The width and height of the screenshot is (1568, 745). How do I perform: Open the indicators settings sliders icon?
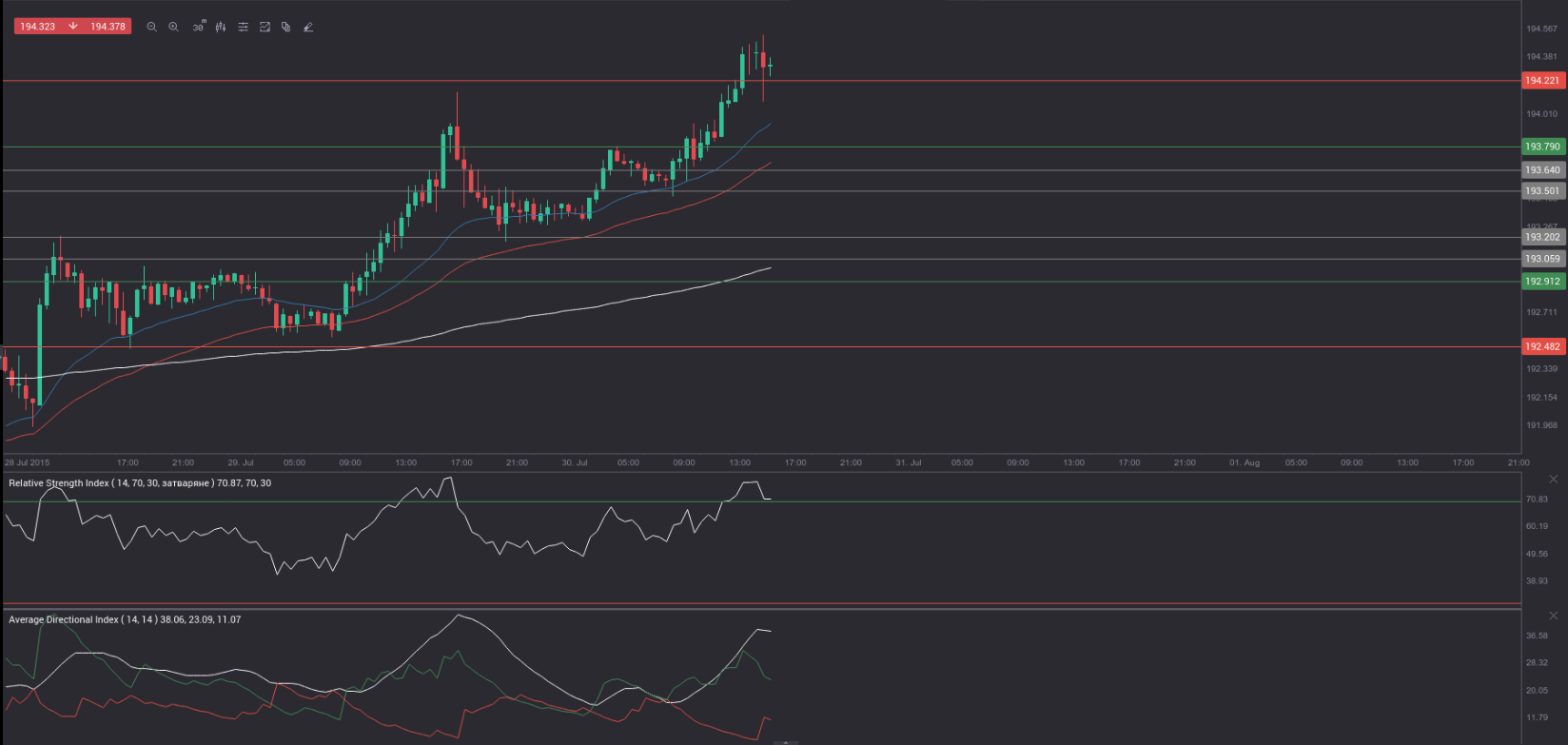243,28
